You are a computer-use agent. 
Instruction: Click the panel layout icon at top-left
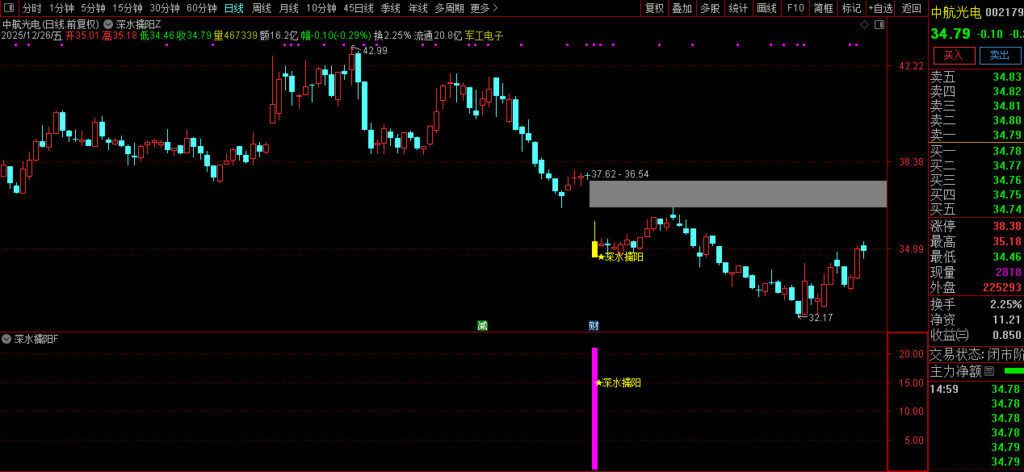[x=8, y=8]
